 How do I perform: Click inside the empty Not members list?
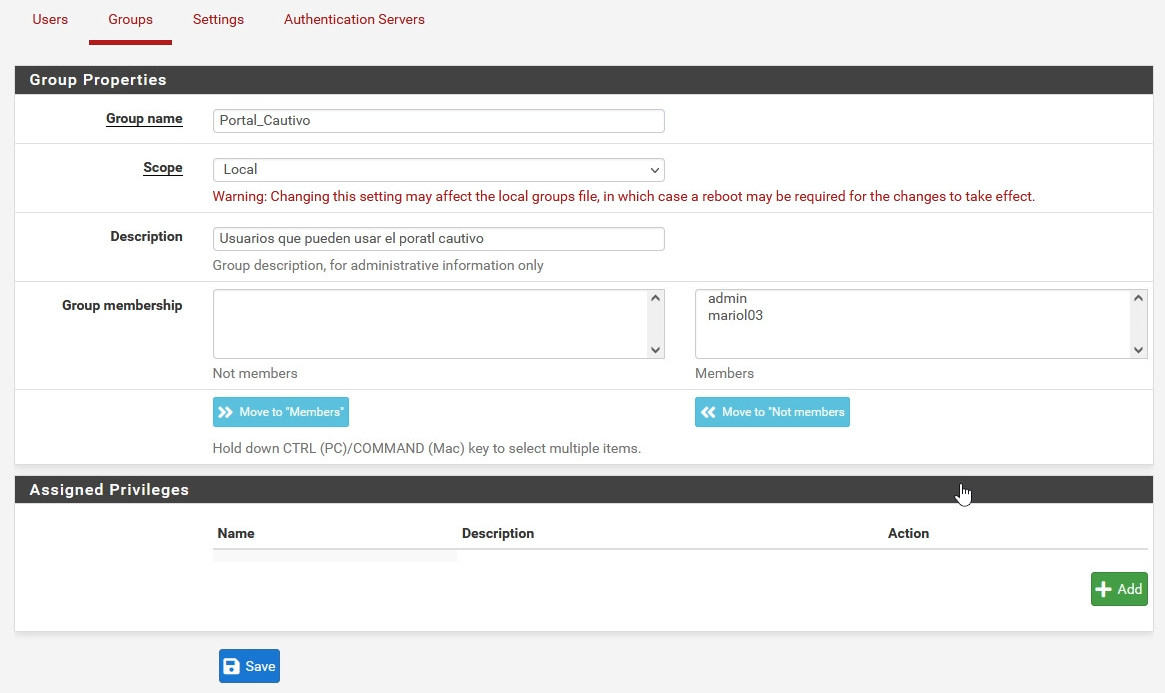(x=430, y=324)
